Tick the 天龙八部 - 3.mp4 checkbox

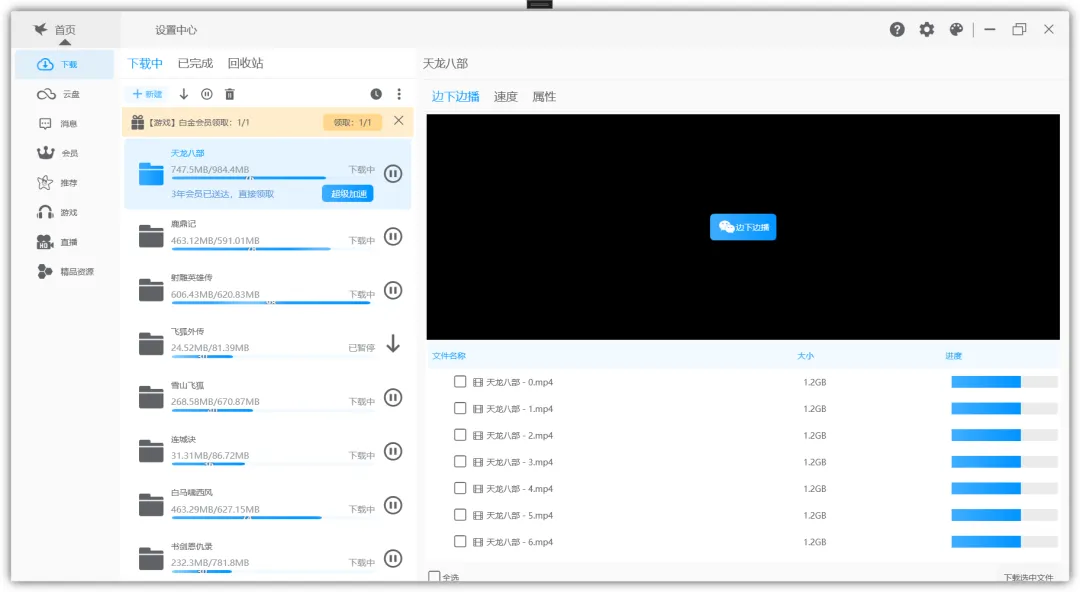point(460,462)
